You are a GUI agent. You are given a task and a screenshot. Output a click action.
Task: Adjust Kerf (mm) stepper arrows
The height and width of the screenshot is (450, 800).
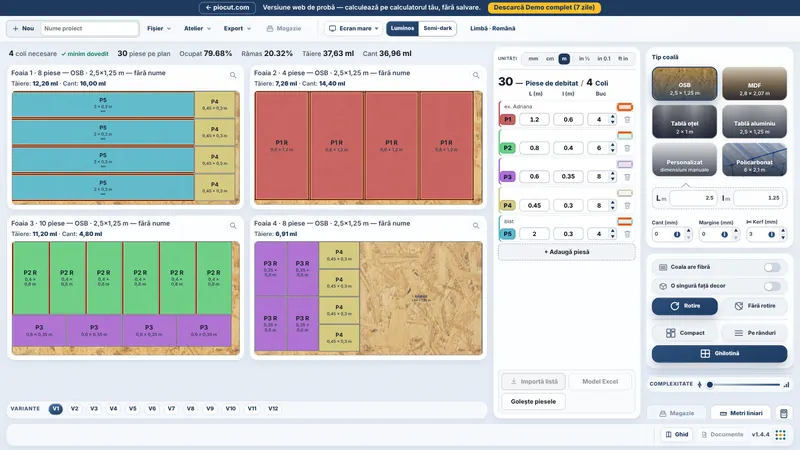[783, 234]
